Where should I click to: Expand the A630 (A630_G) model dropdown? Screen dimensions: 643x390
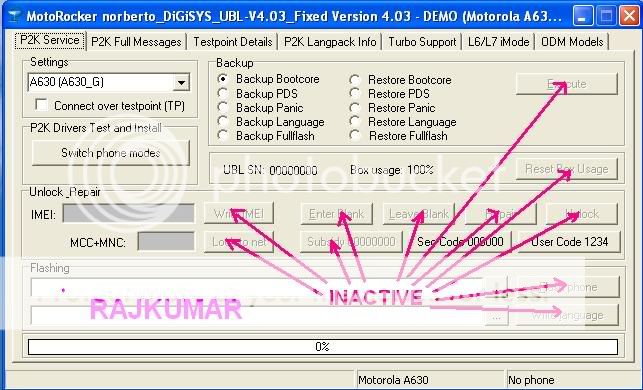tap(181, 83)
